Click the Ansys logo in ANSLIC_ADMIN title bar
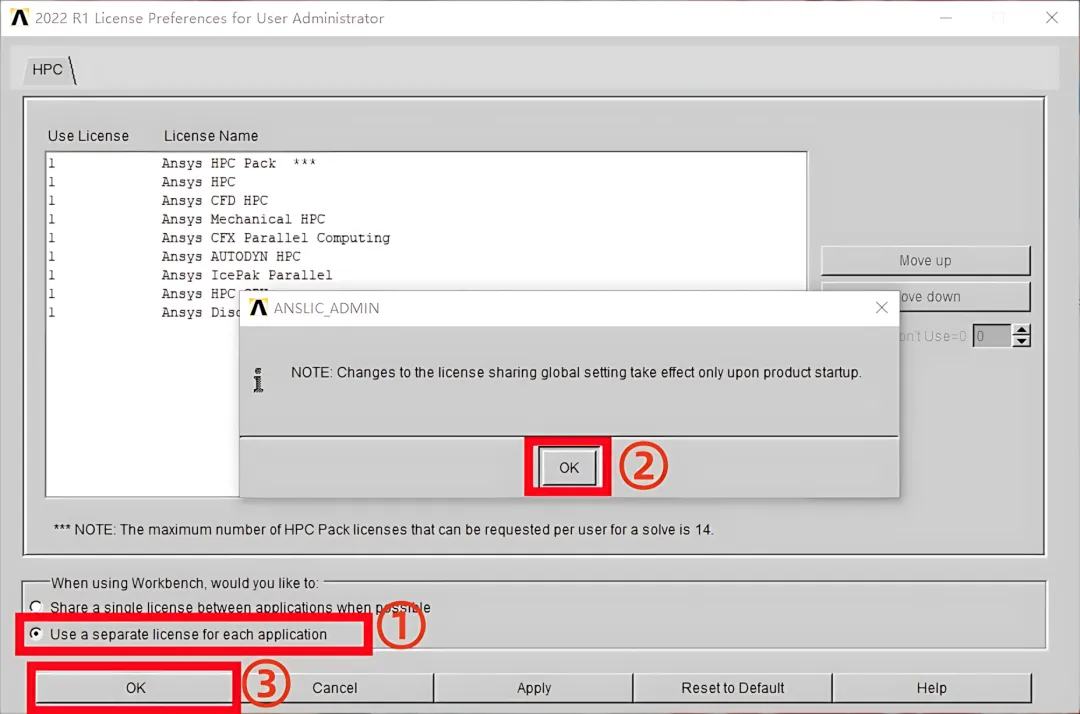Screen dimensions: 1080x714 (x=258, y=308)
